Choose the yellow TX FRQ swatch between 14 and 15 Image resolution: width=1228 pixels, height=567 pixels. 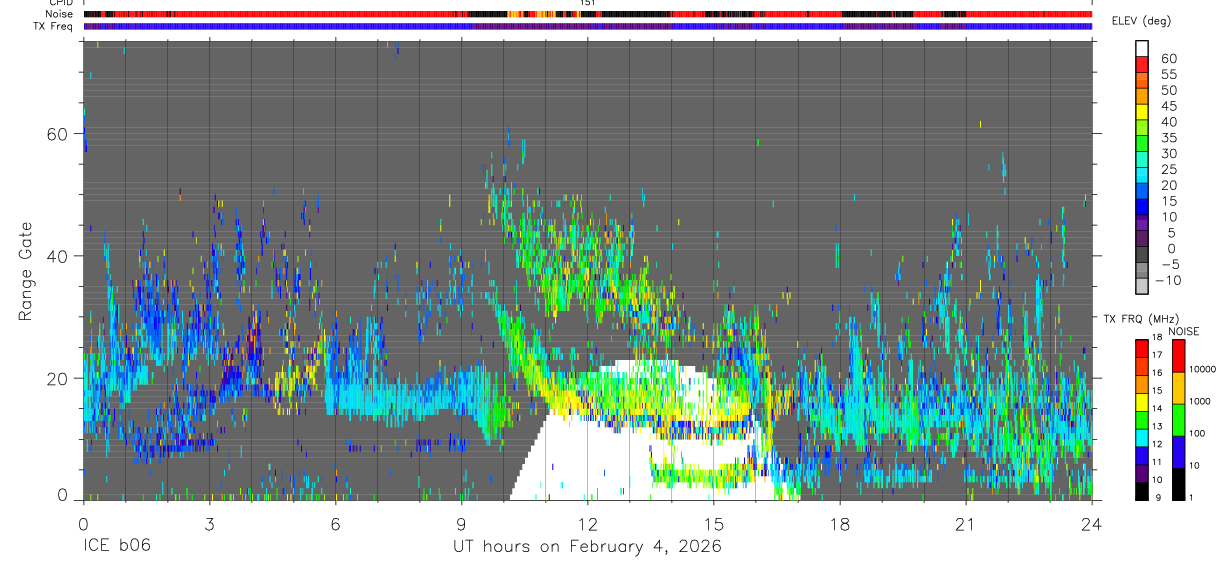point(1142,401)
